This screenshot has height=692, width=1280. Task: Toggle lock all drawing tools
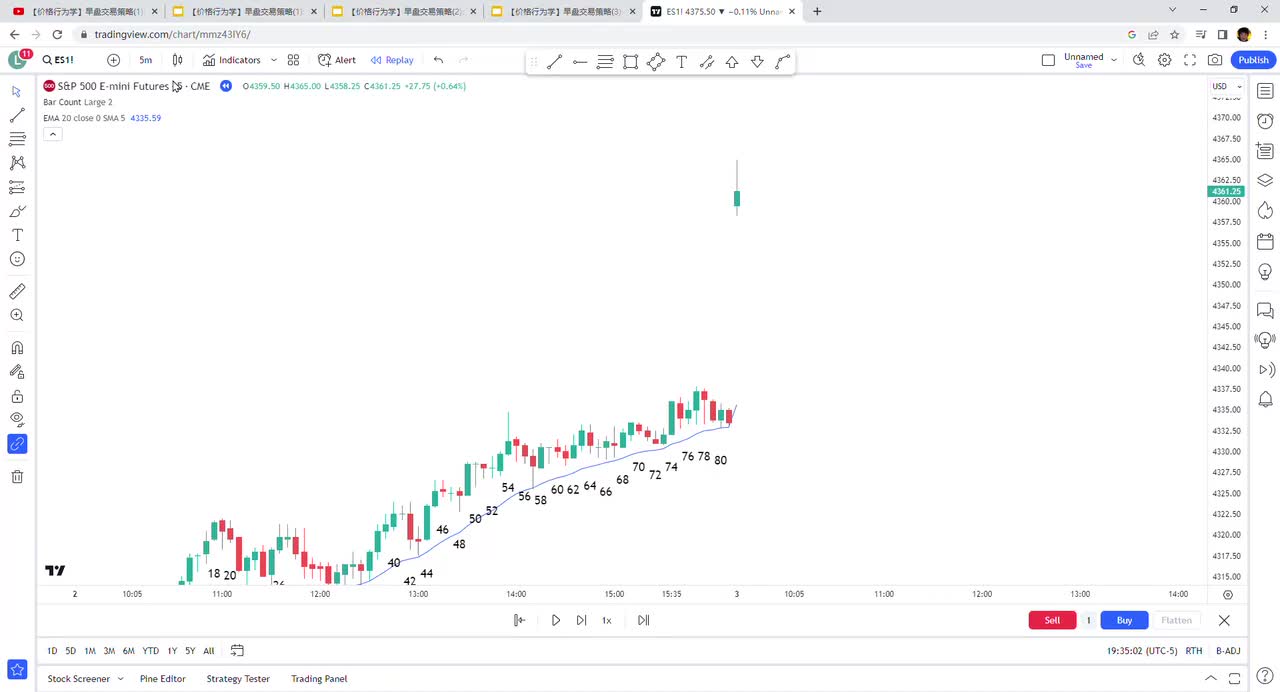pos(17,396)
